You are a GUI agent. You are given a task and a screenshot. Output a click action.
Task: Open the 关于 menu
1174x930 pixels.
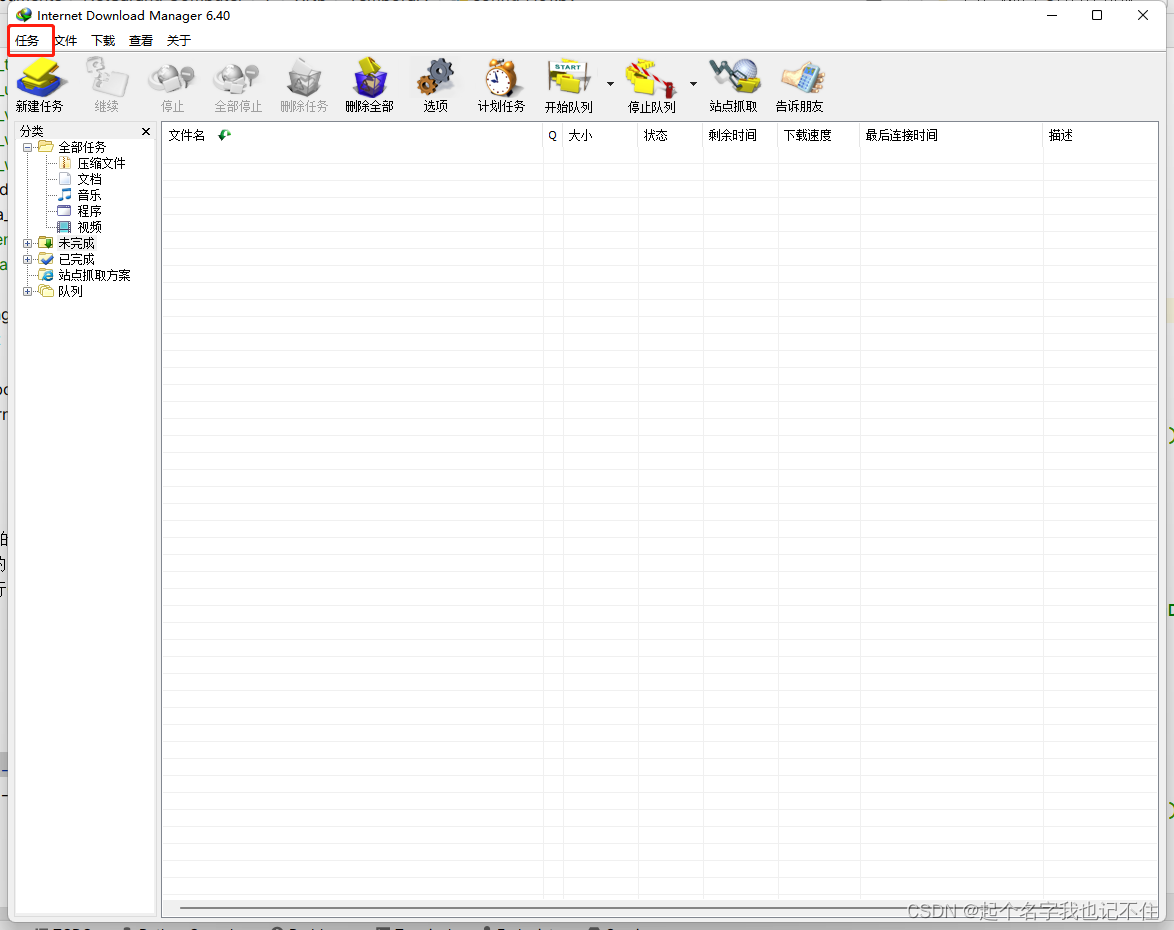178,40
